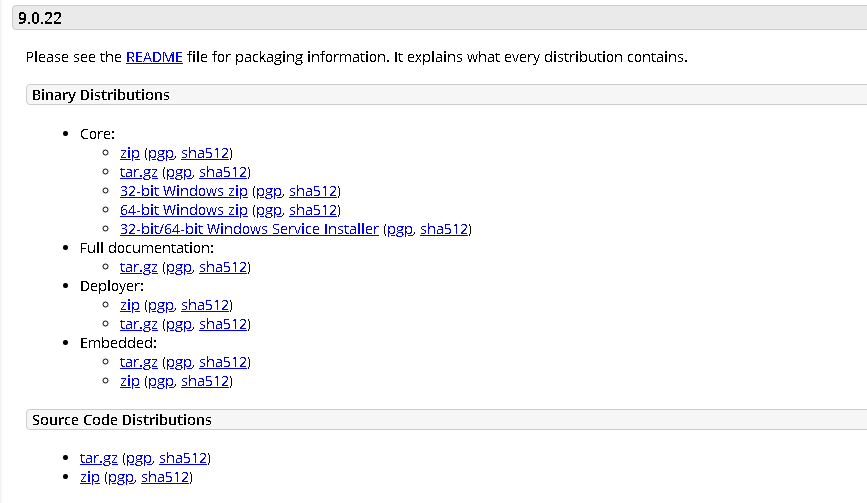Viewport: 867px width, 503px height.
Task: Download the Deployer tar.gz file
Action: click(139, 324)
